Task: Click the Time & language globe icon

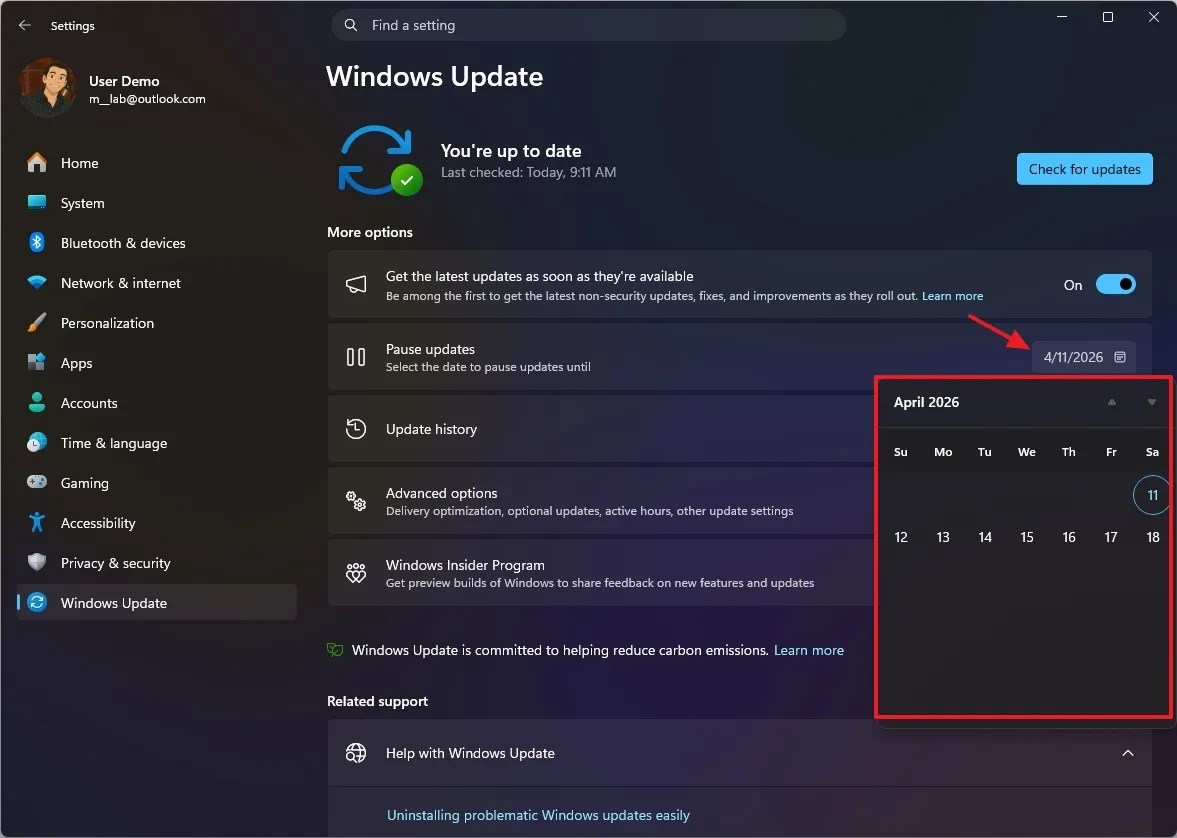Action: pos(37,443)
